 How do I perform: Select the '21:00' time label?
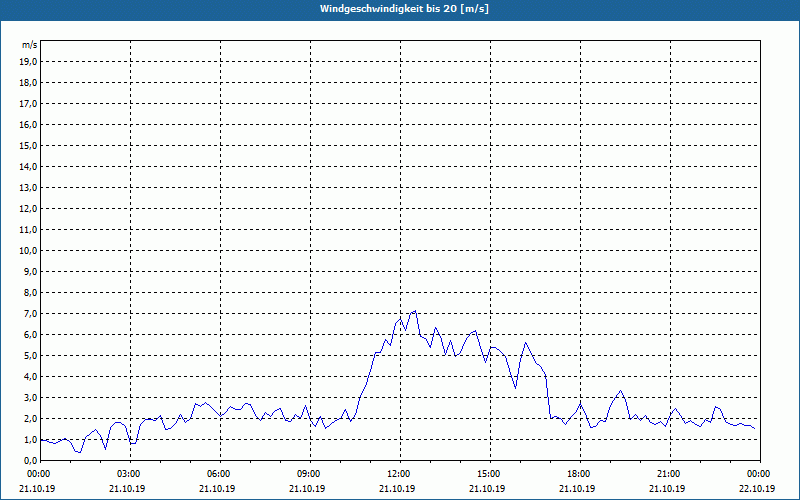670,474
